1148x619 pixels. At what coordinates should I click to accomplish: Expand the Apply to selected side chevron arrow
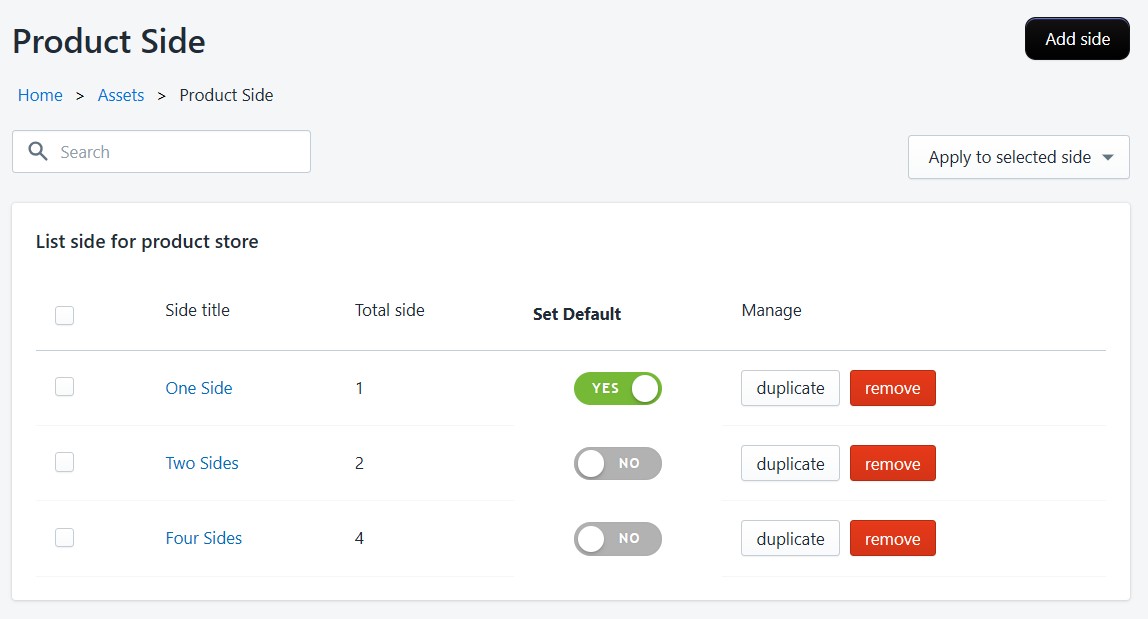[1108, 157]
